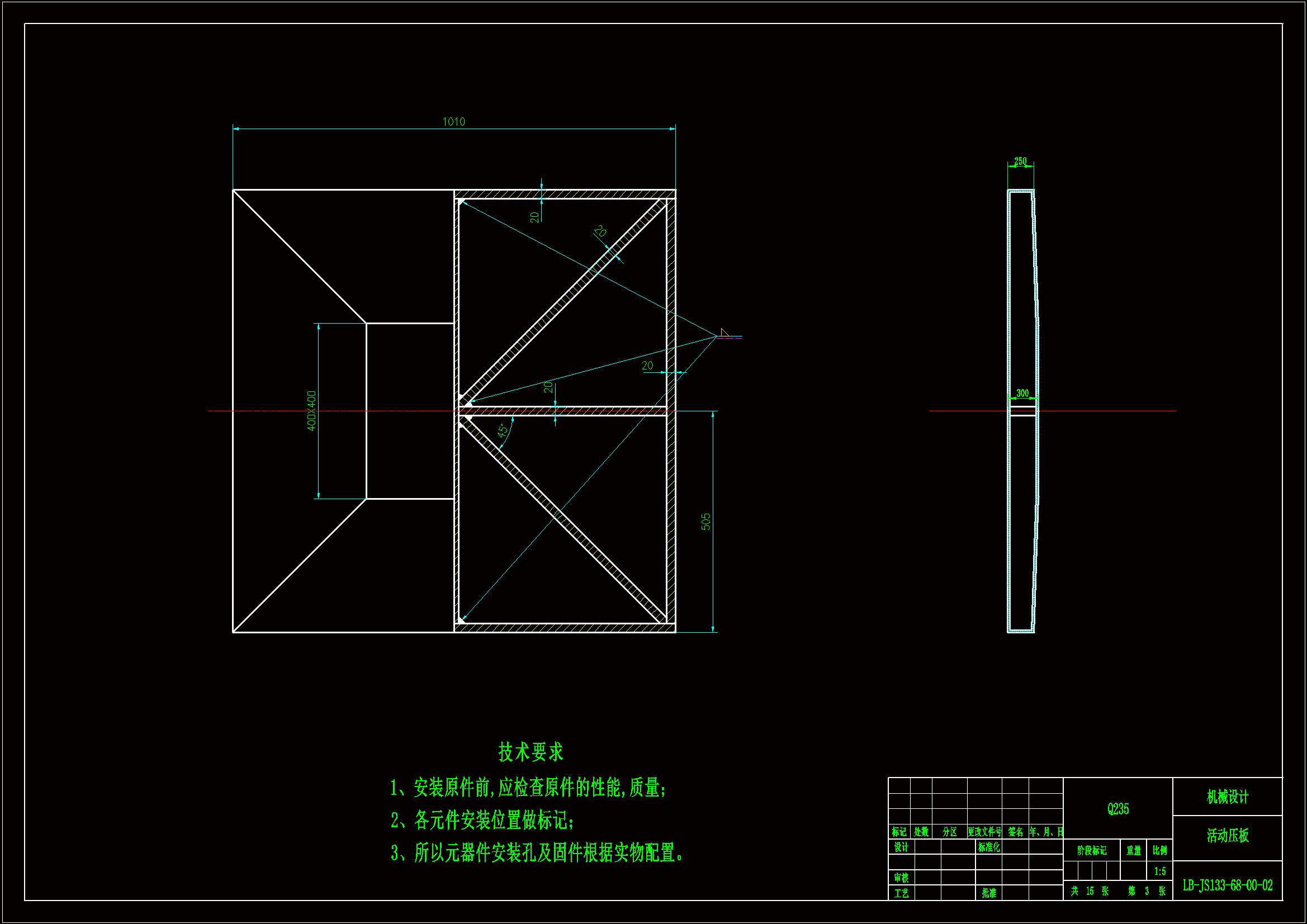
Task: Click the 1:5 scale value
Action: [1159, 871]
